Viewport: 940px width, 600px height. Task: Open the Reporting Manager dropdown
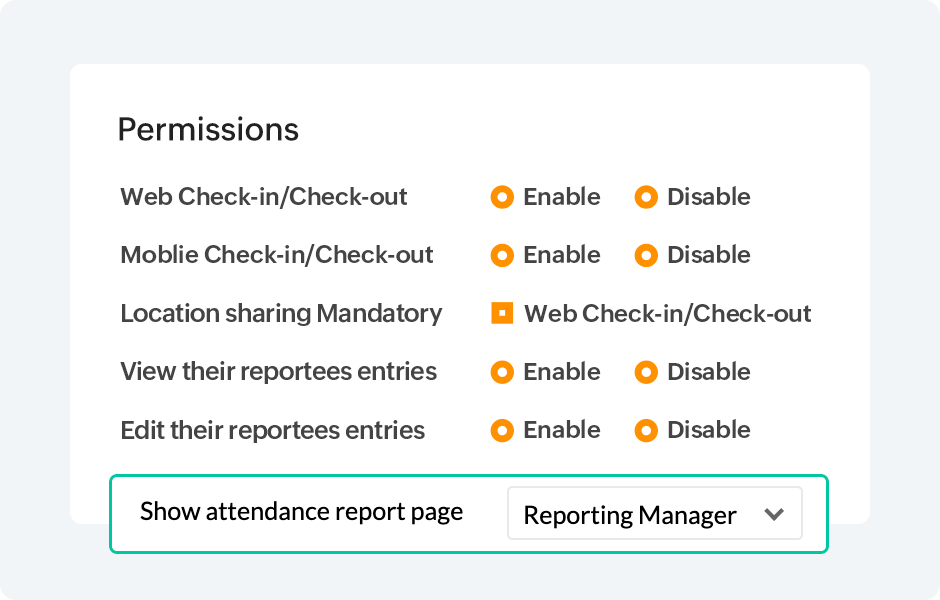point(654,514)
